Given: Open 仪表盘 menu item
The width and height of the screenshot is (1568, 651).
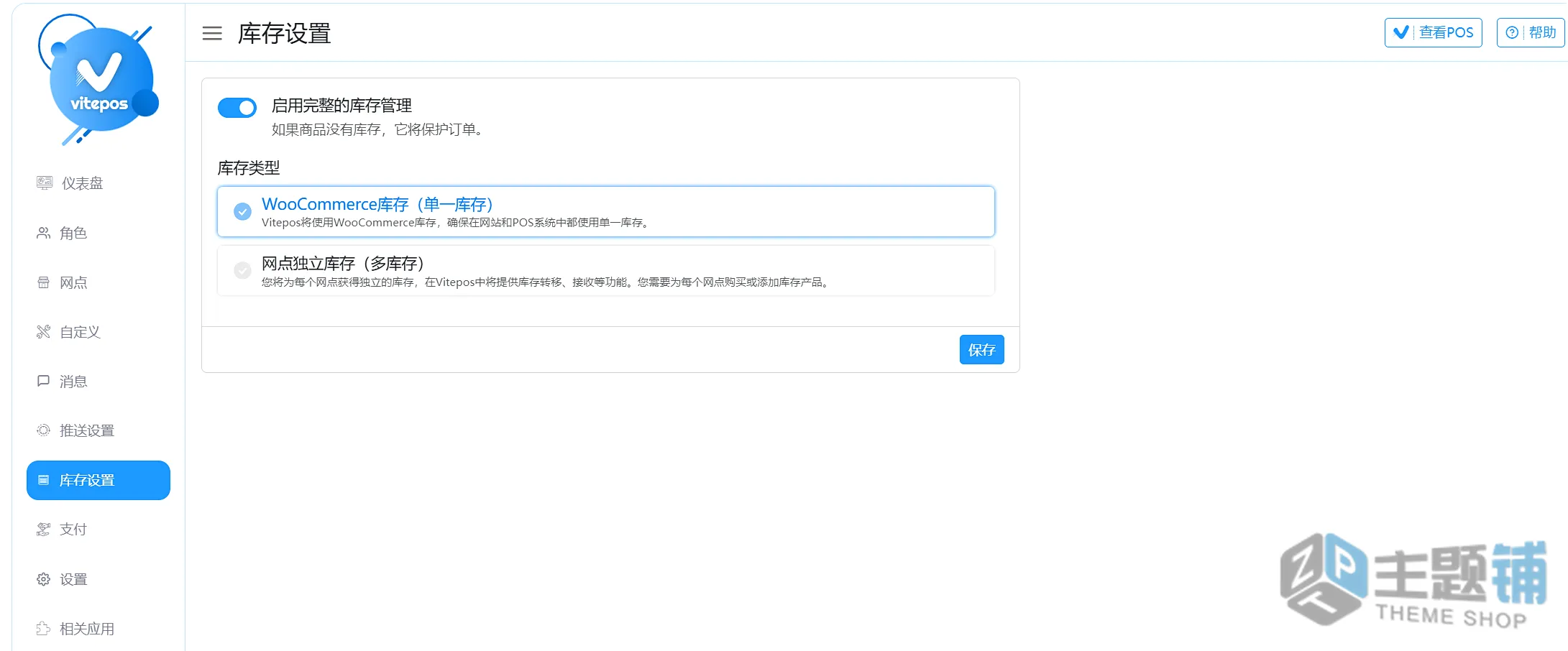Looking at the screenshot, I should coord(98,183).
